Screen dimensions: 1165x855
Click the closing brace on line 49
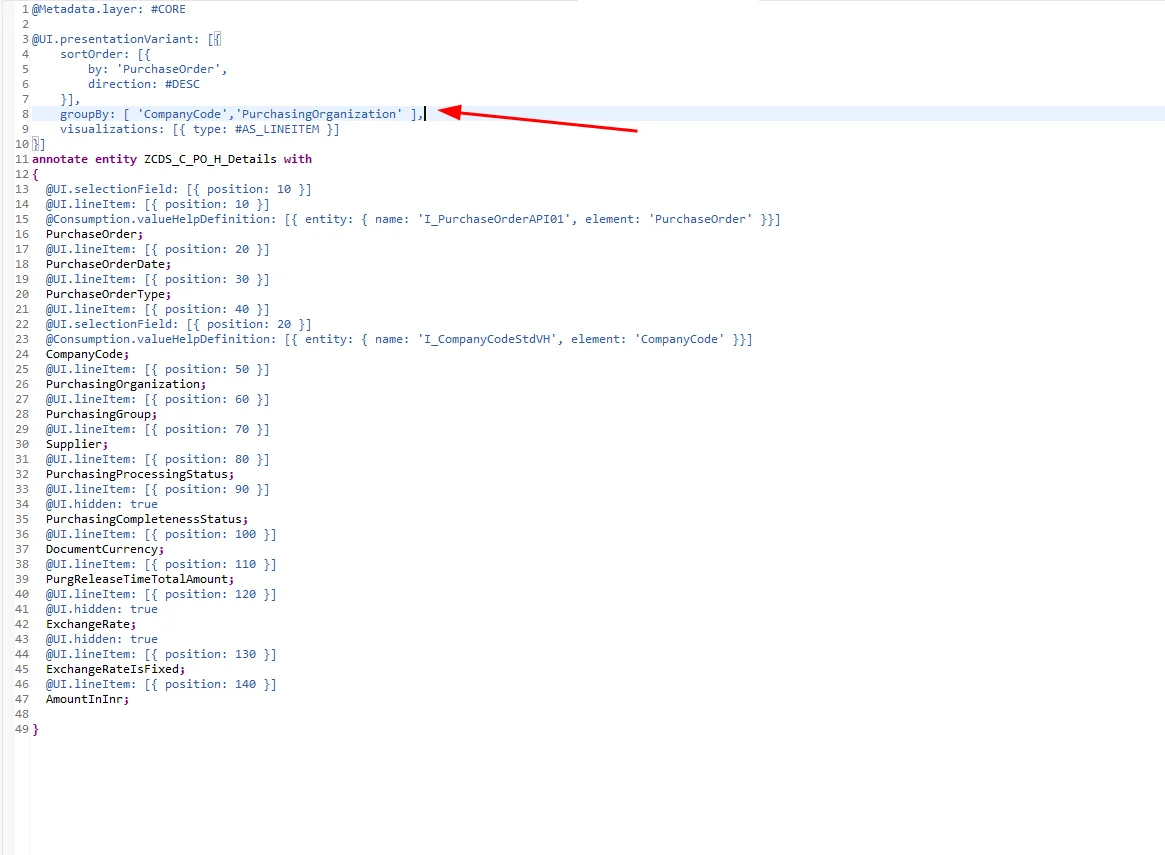[35, 729]
